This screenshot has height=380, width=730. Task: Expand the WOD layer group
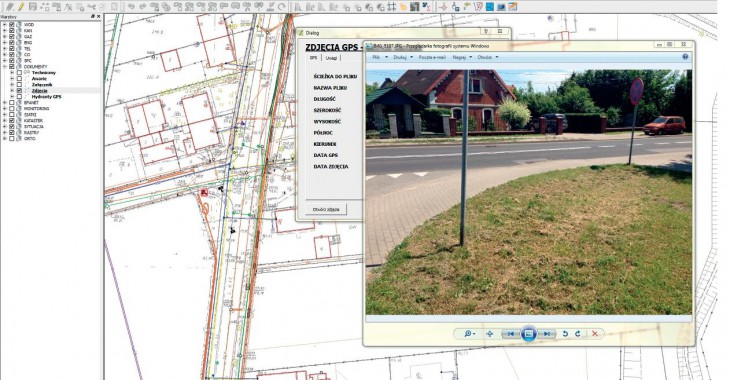[5, 25]
